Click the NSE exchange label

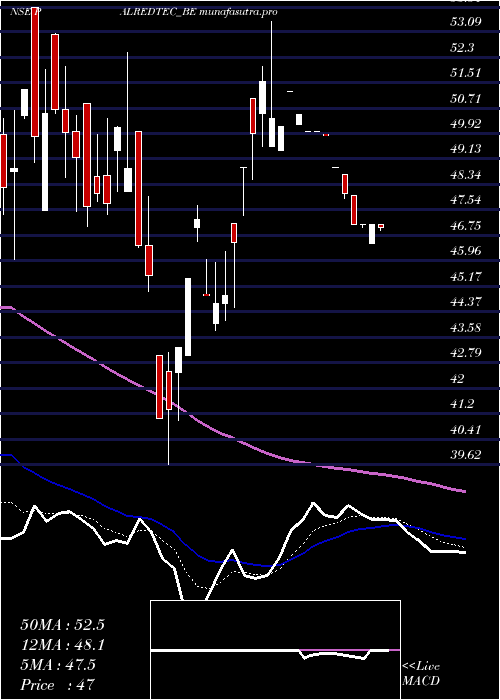[18, 12]
